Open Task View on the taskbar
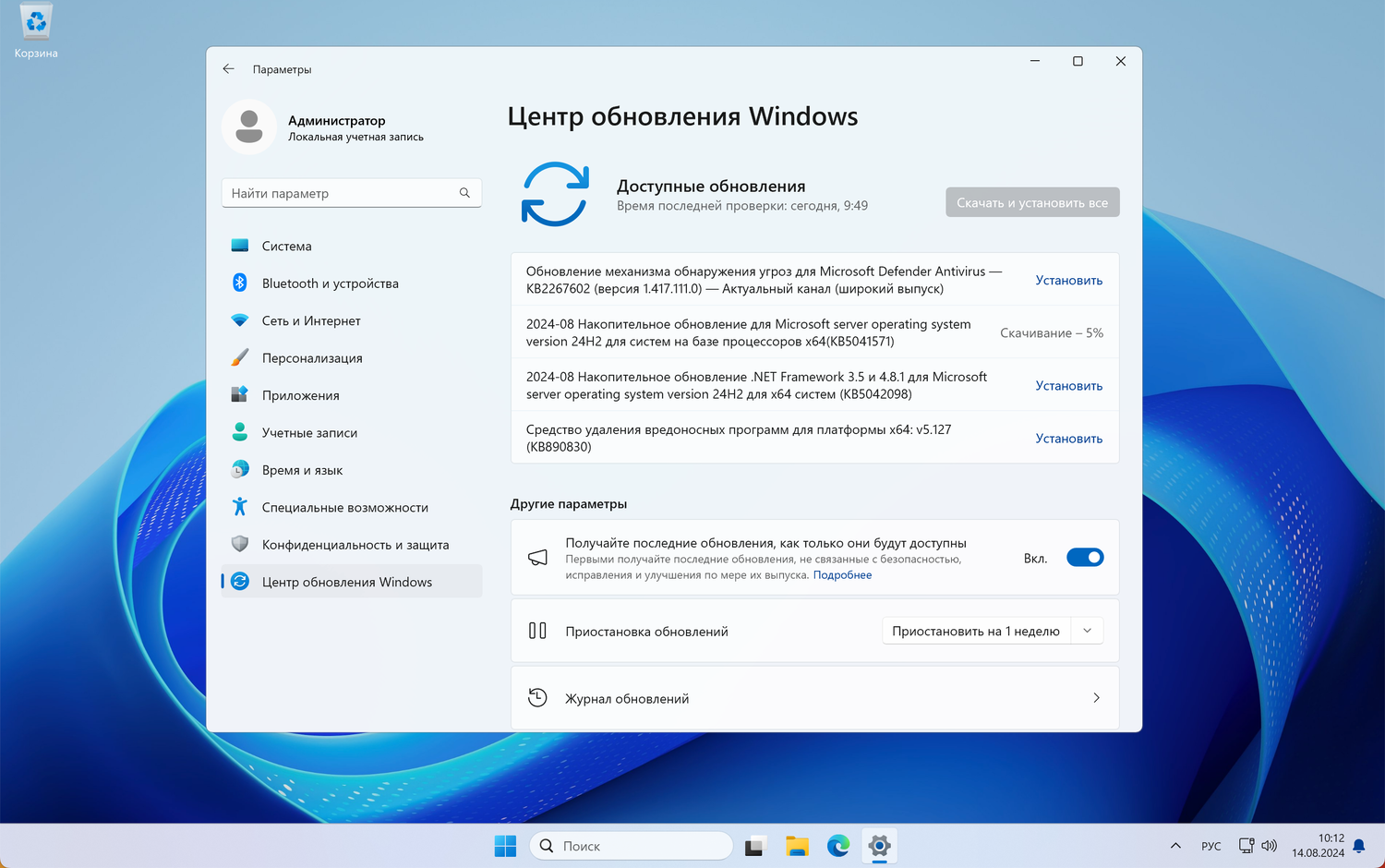Screen dimensions: 1385x868 (756, 846)
